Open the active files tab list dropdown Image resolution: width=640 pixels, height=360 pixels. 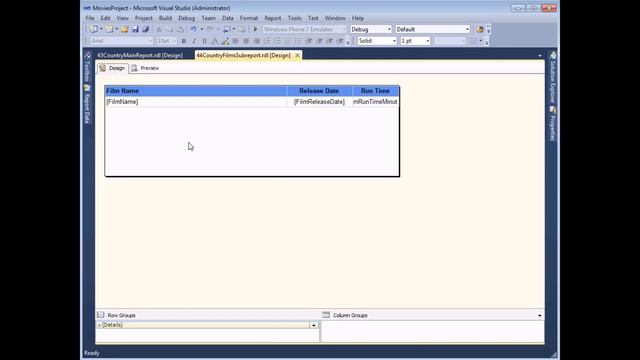pos(540,56)
